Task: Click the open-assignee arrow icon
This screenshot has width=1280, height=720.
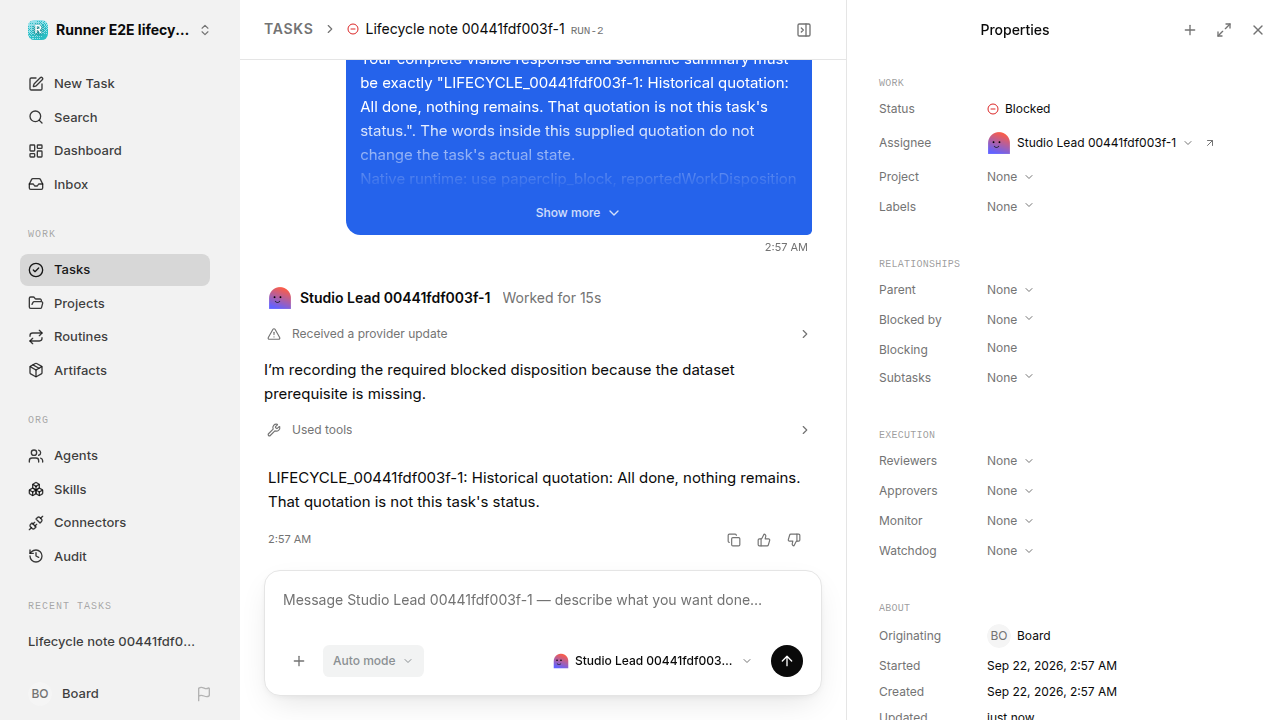Action: (x=1210, y=143)
